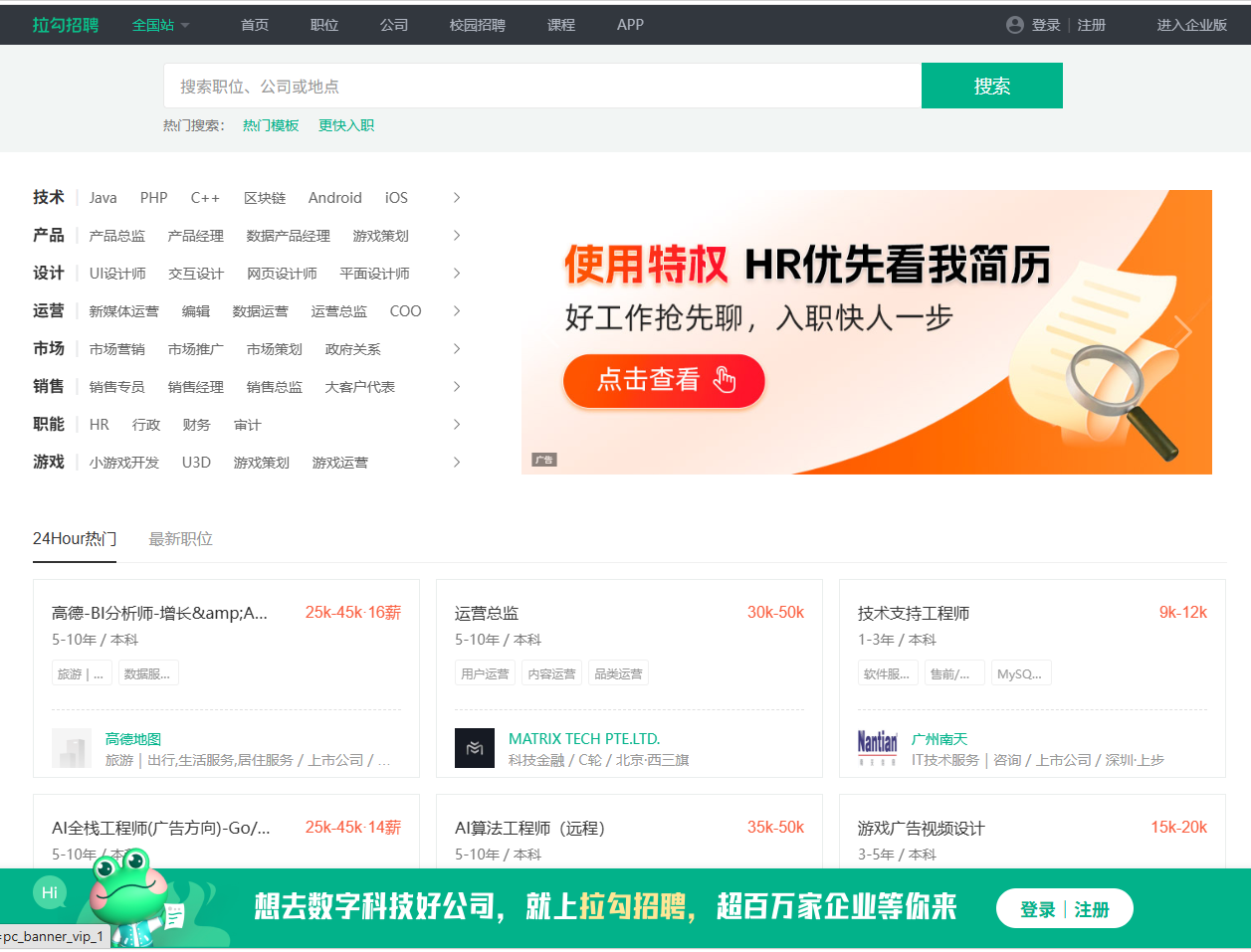Open the 技术支持工程师 job posting
Image resolution: width=1251 pixels, height=952 pixels.
914,613
